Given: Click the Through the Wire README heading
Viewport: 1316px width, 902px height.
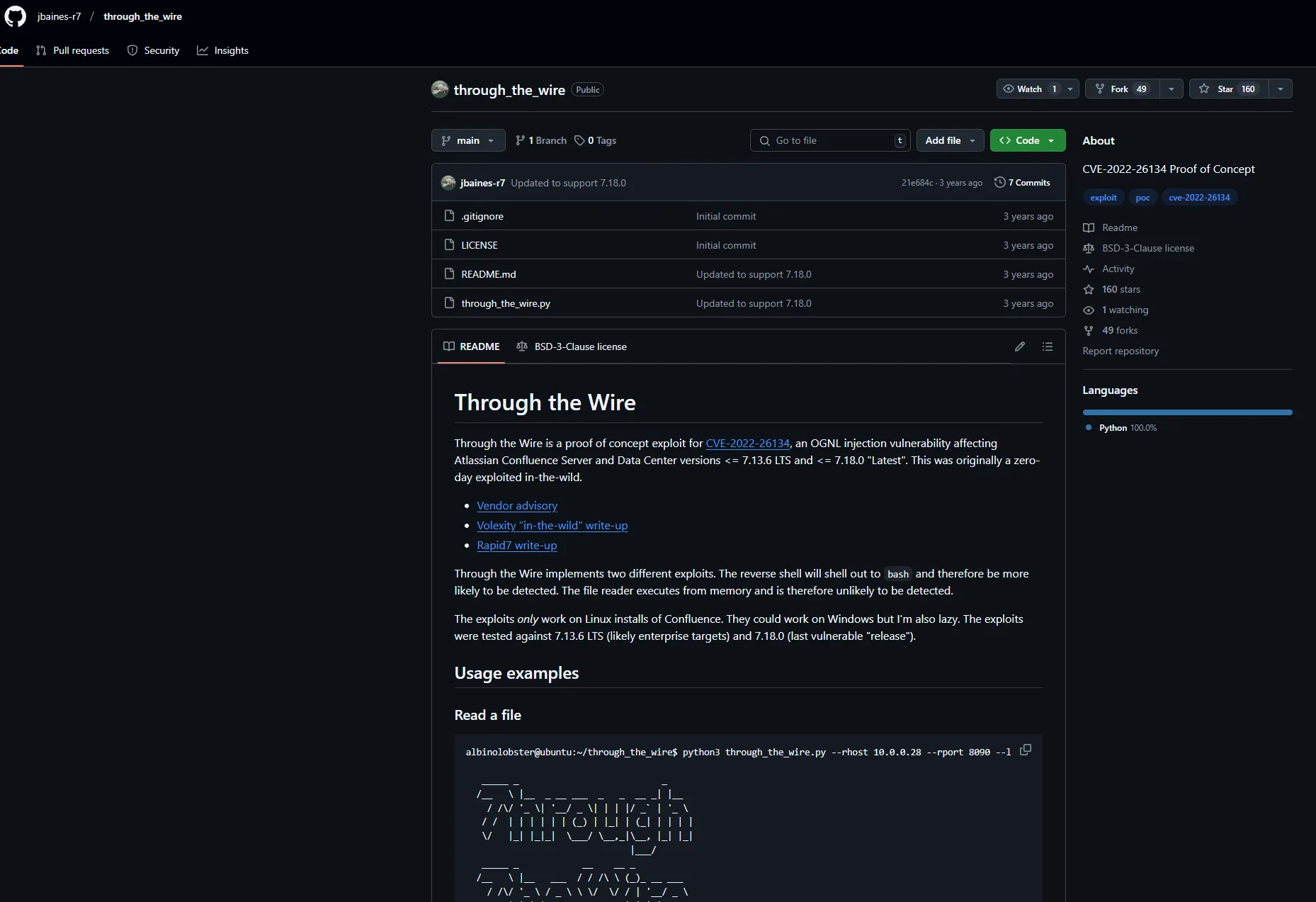Looking at the screenshot, I should (545, 402).
